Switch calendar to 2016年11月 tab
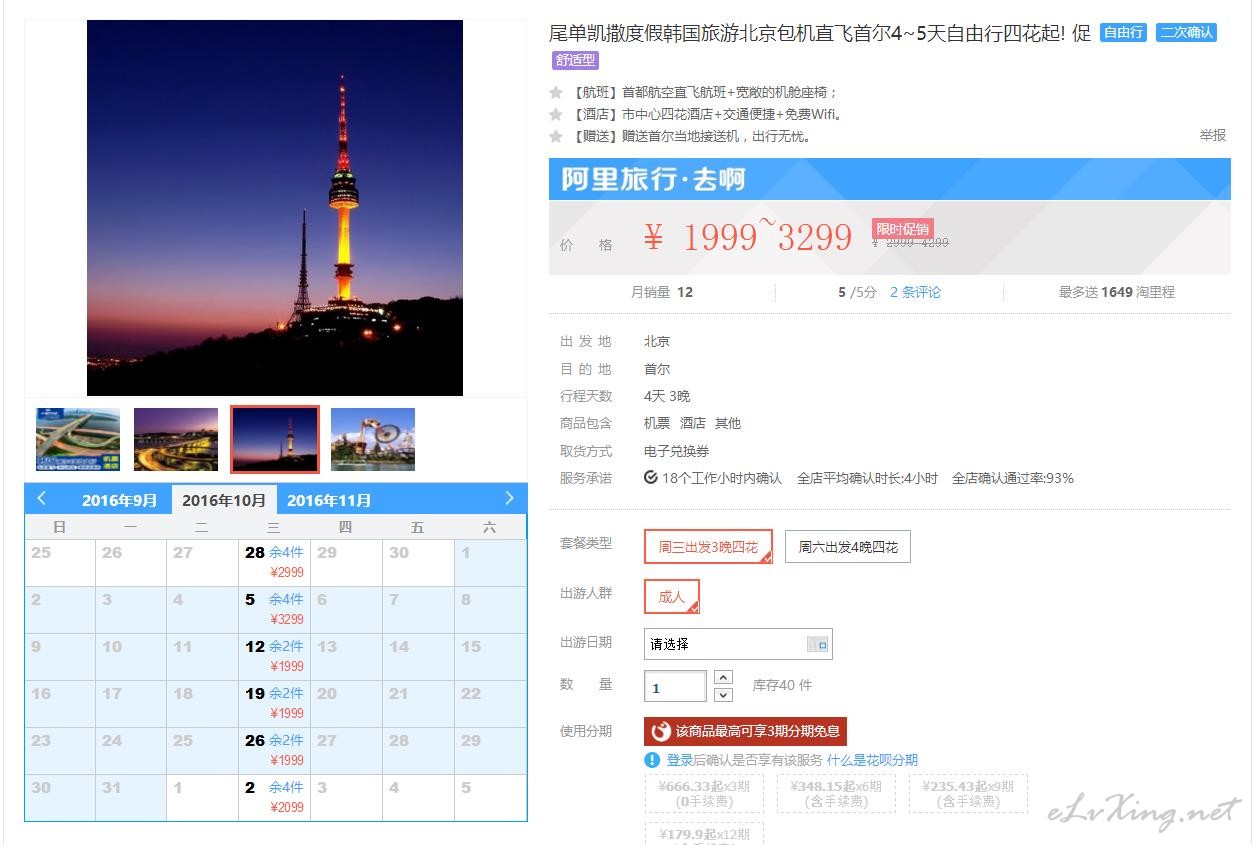 point(329,500)
